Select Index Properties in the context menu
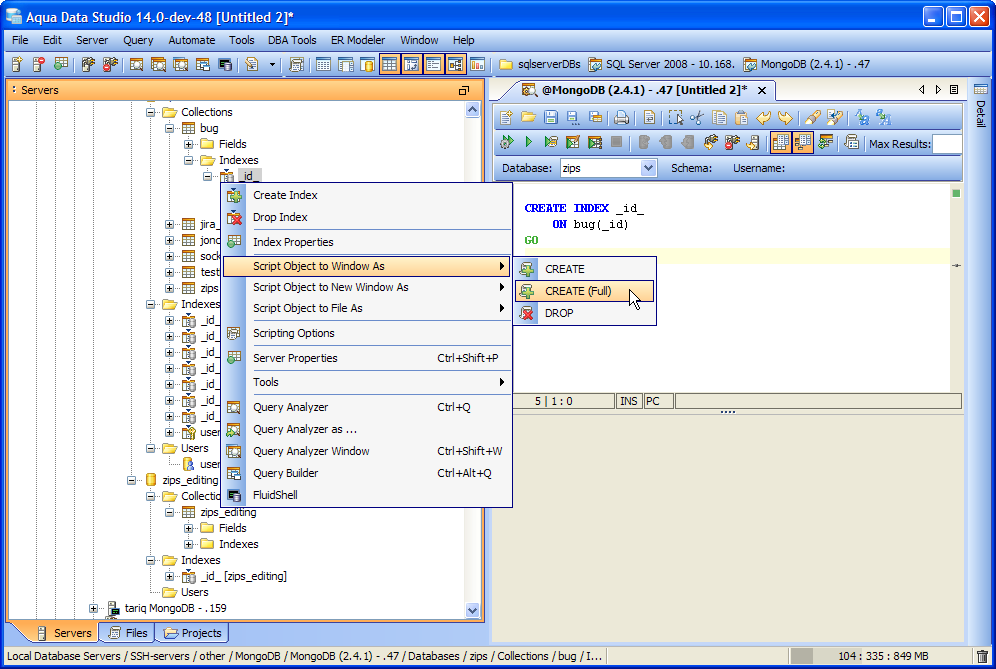996x669 pixels. point(367,242)
